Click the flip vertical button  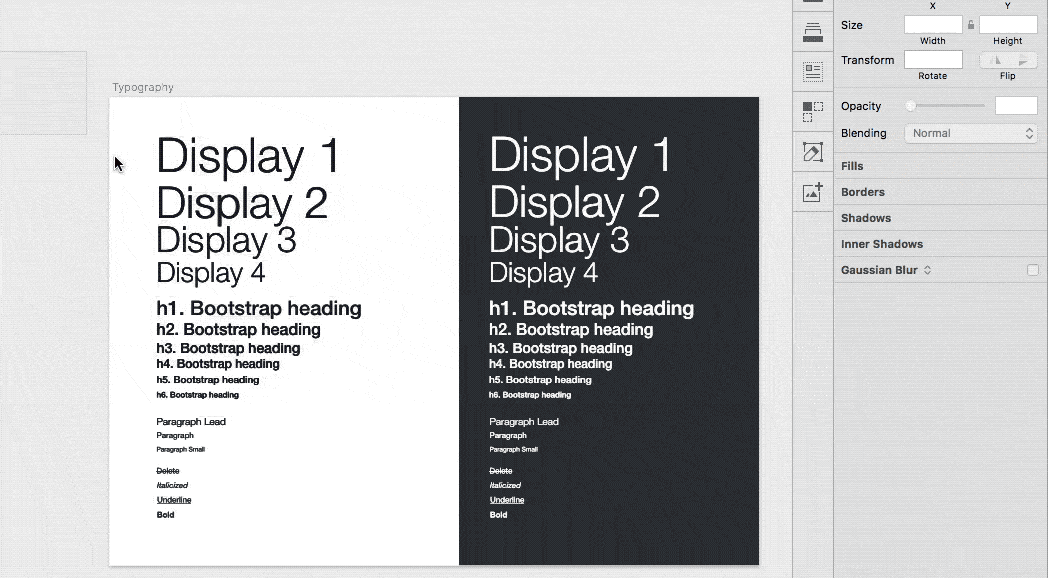[x=1023, y=60]
